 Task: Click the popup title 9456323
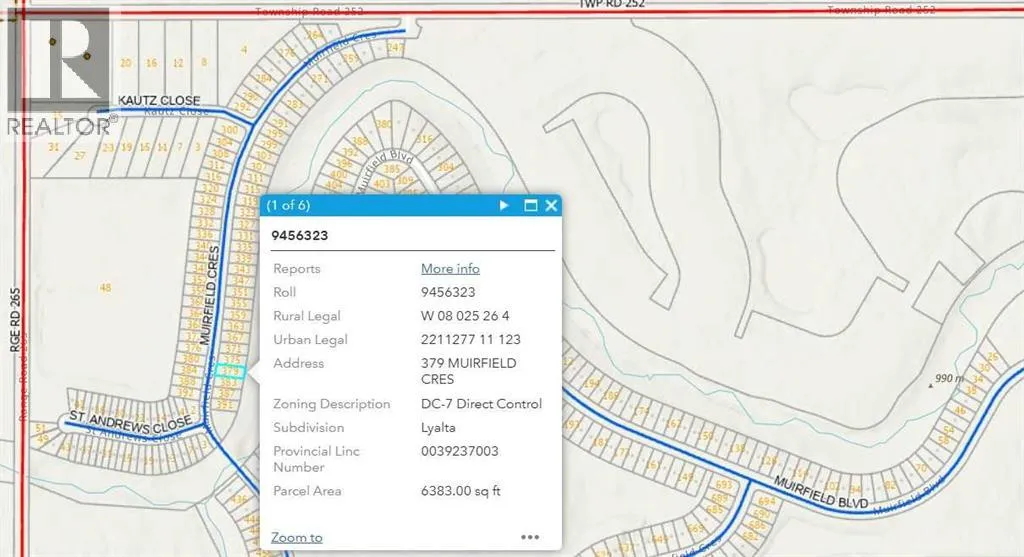[x=301, y=236]
